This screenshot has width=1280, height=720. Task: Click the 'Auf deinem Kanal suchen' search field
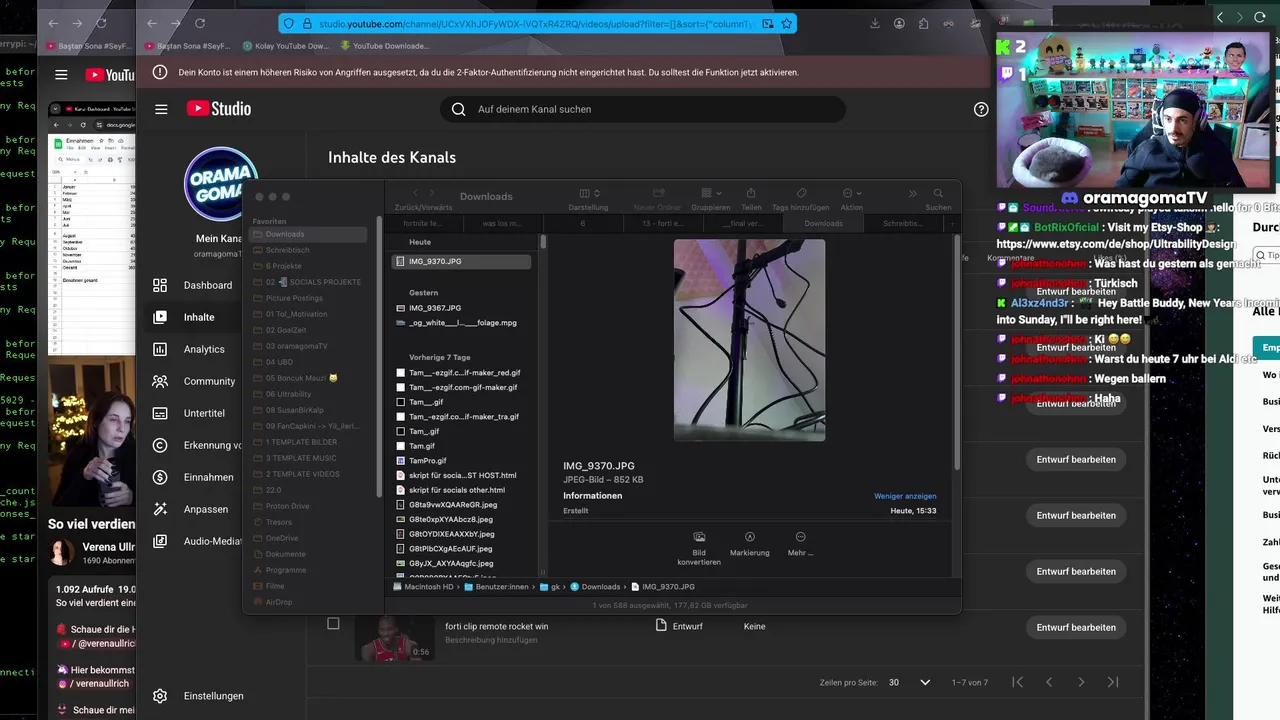pos(643,109)
